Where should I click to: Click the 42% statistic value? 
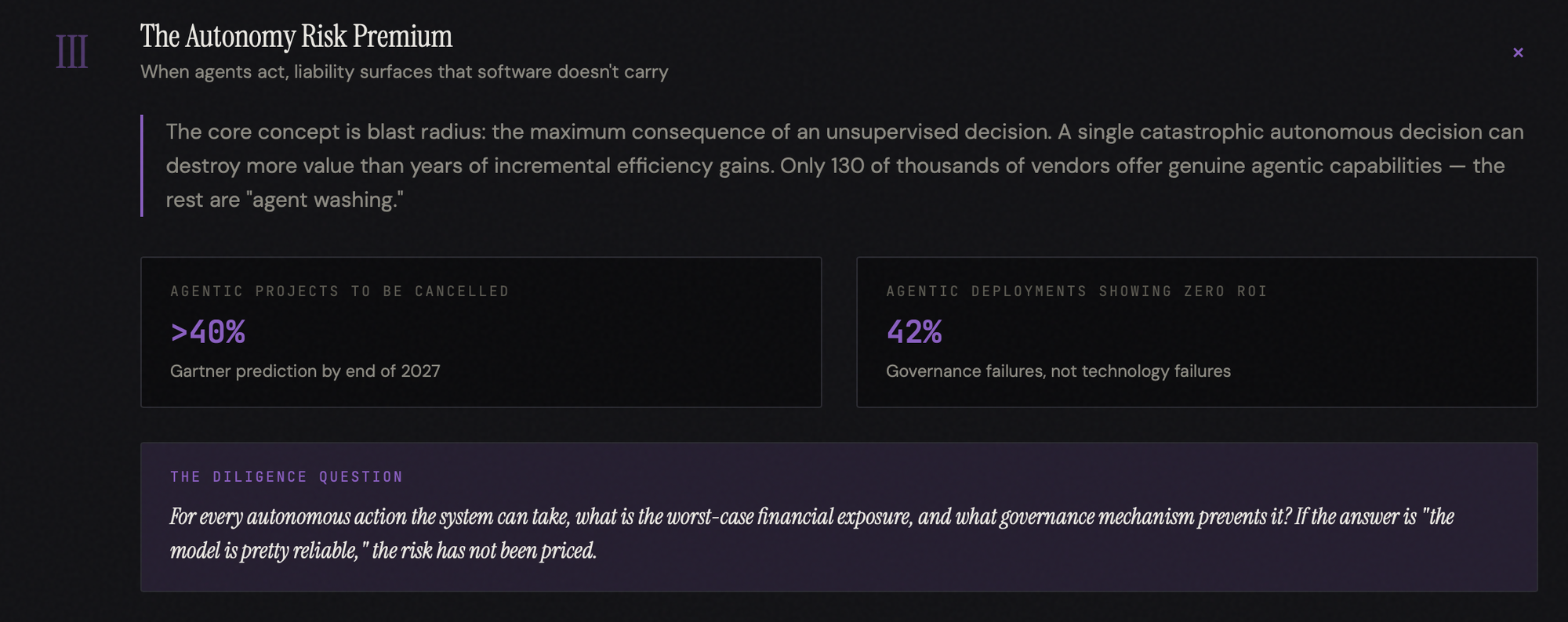point(914,332)
